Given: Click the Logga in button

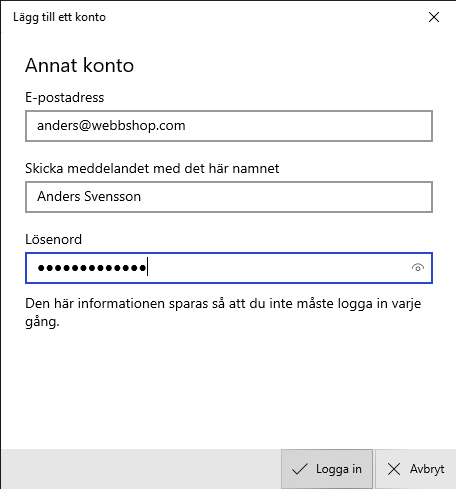Looking at the screenshot, I should pos(327,469).
